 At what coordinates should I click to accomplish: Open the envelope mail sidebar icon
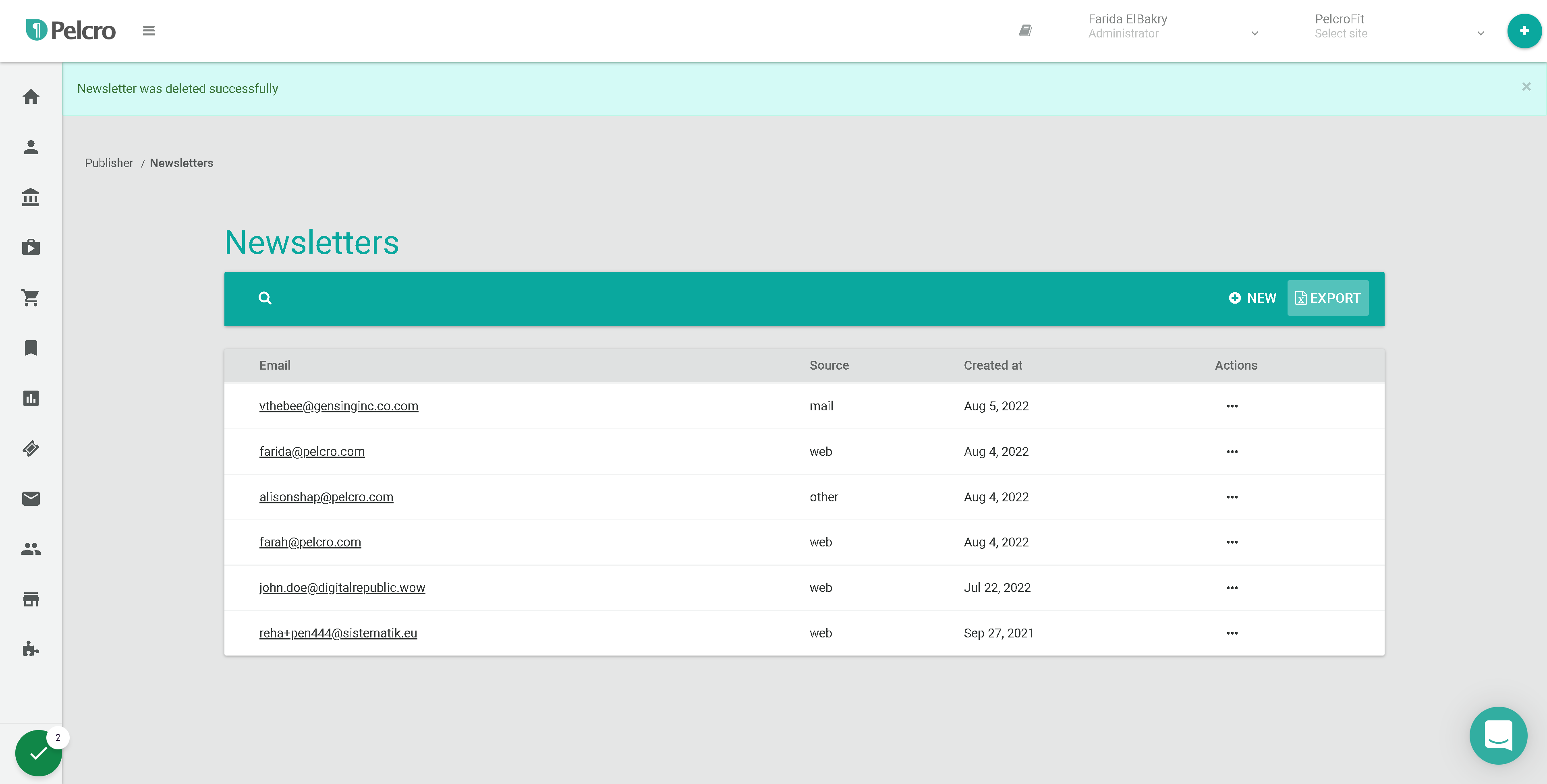coord(31,498)
